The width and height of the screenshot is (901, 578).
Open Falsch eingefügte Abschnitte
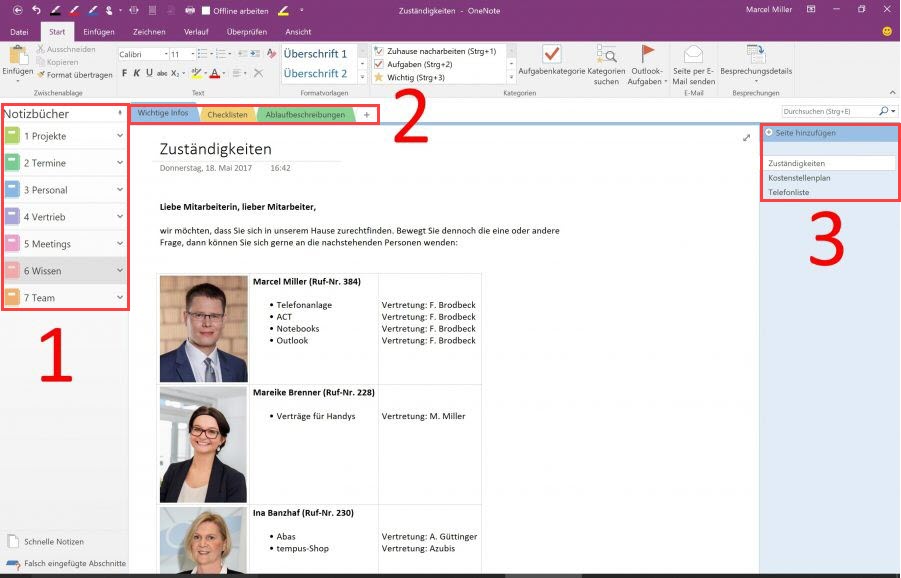(x=66, y=563)
